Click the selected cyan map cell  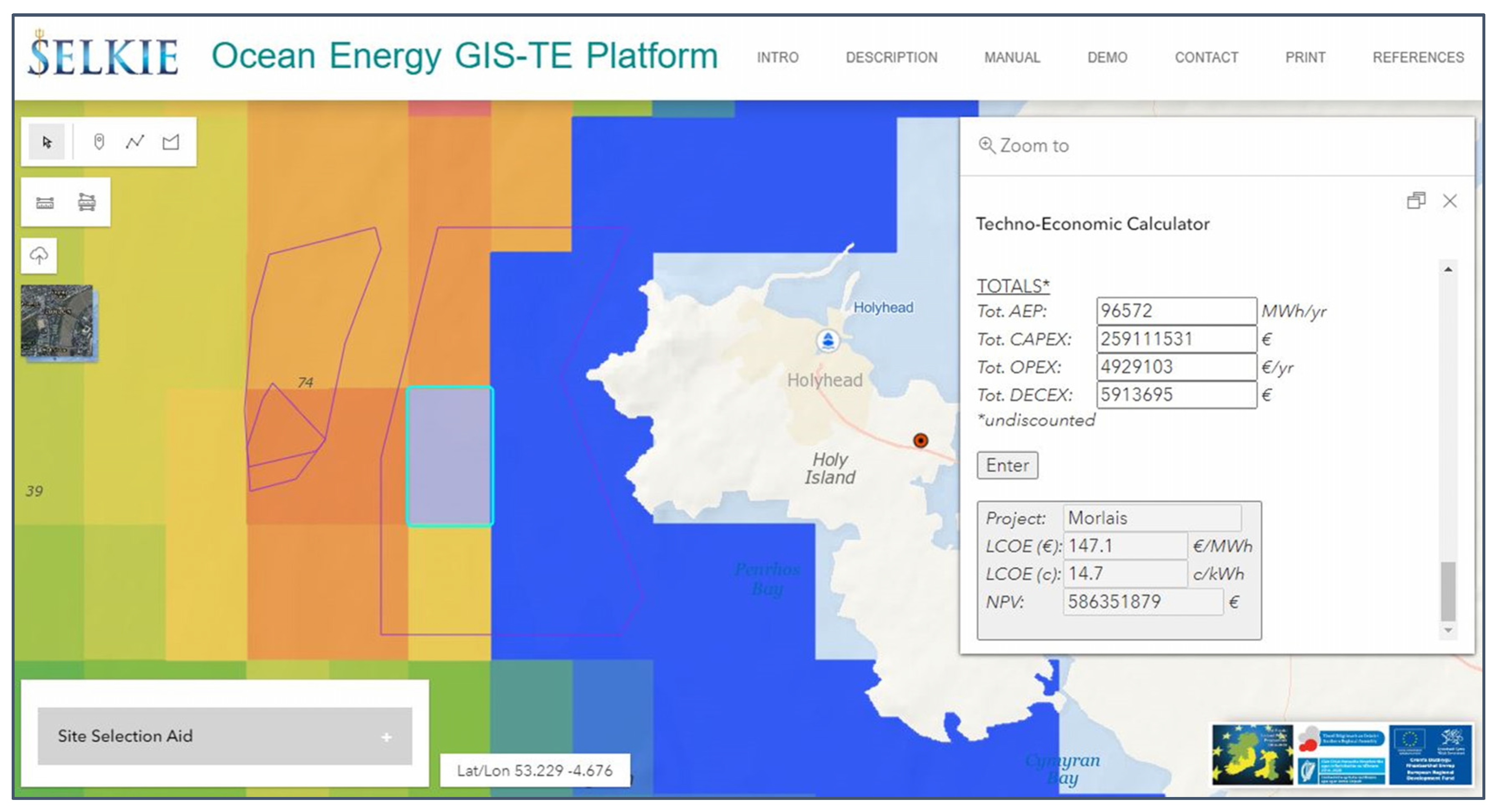click(x=450, y=456)
